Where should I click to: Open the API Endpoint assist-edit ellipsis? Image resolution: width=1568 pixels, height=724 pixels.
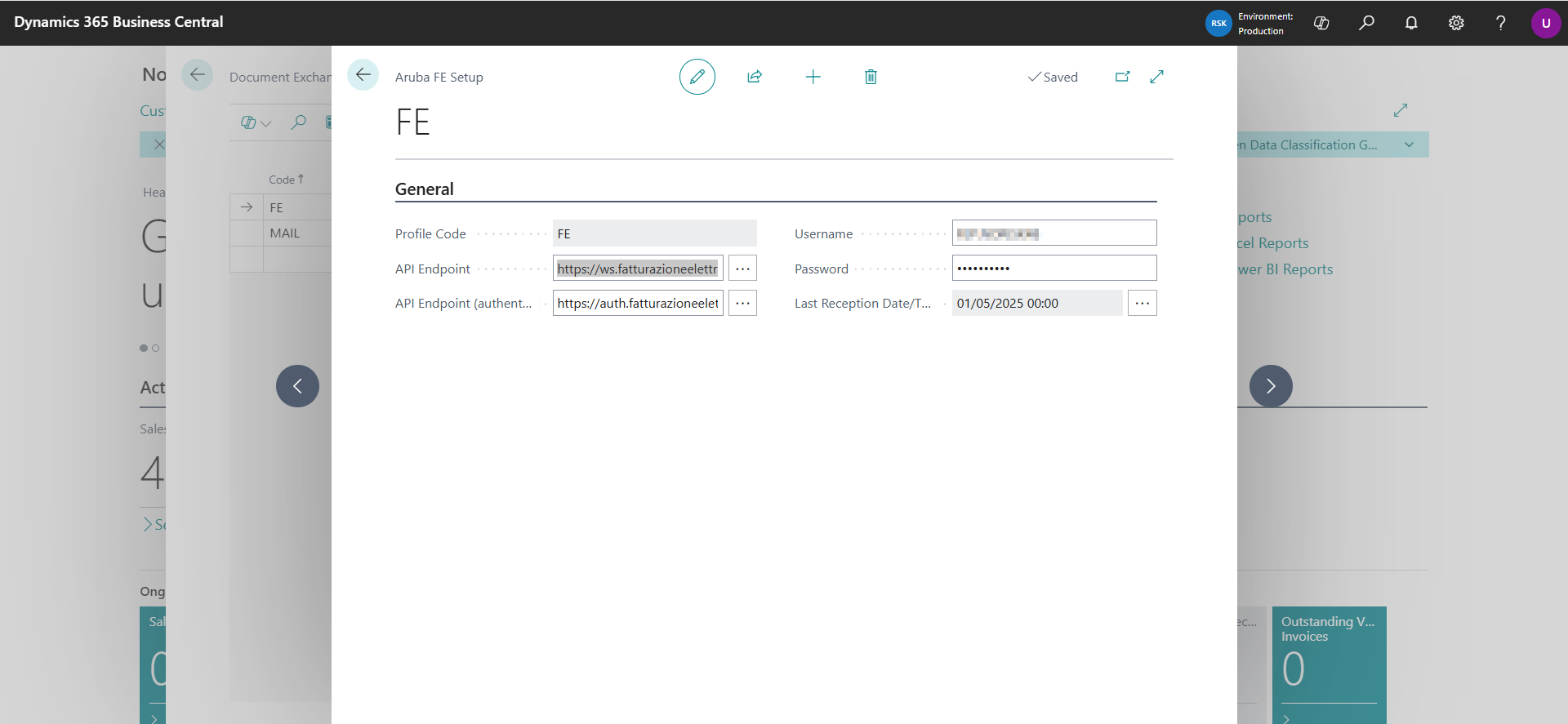(742, 269)
